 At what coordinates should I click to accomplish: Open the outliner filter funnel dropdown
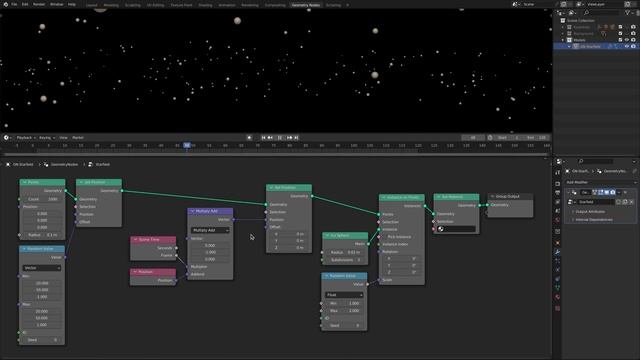coord(629,13)
